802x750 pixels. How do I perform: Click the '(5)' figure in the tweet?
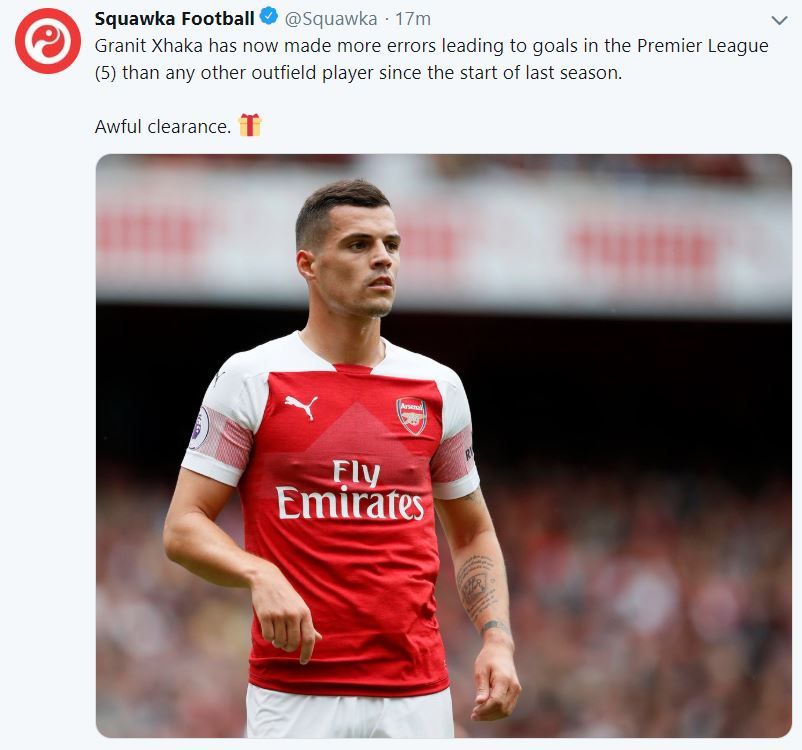tap(106, 74)
